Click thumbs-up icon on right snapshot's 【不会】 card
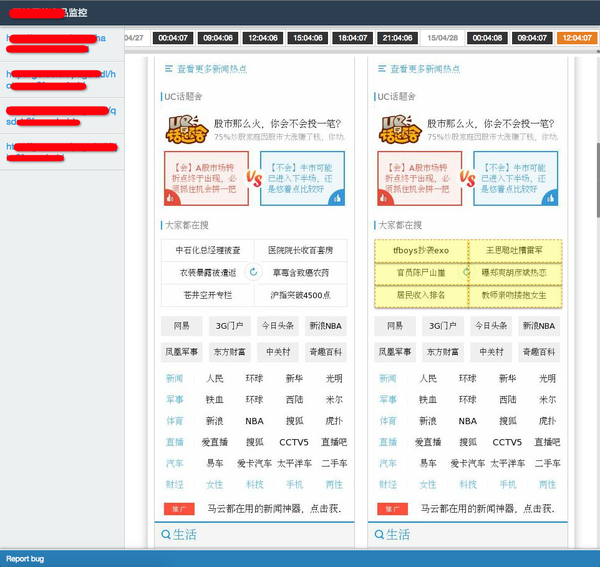The width and height of the screenshot is (600, 567). (x=550, y=198)
